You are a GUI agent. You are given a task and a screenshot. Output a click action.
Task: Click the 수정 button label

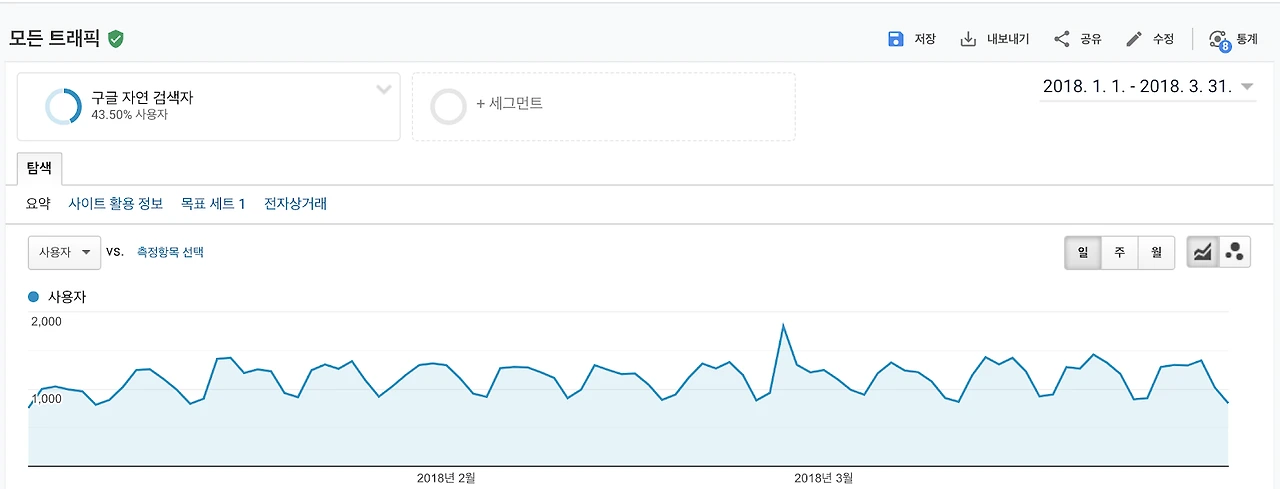click(1163, 39)
